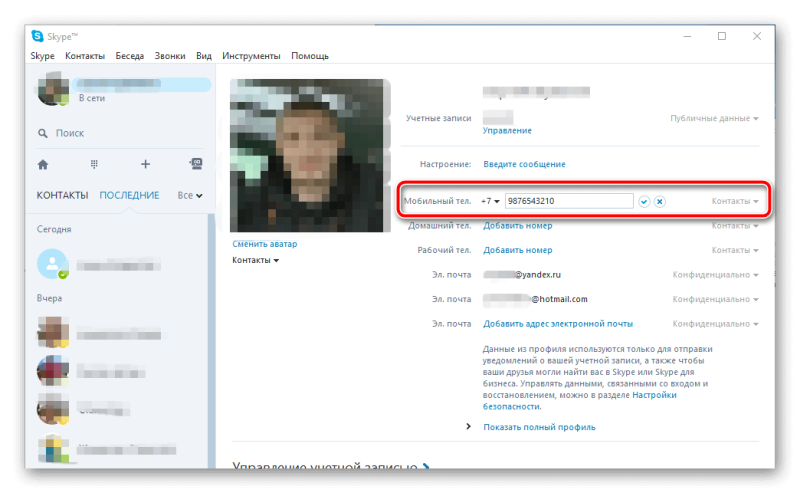Confirm mobile number with checkmark icon
The height and width of the screenshot is (493, 800).
click(x=644, y=202)
